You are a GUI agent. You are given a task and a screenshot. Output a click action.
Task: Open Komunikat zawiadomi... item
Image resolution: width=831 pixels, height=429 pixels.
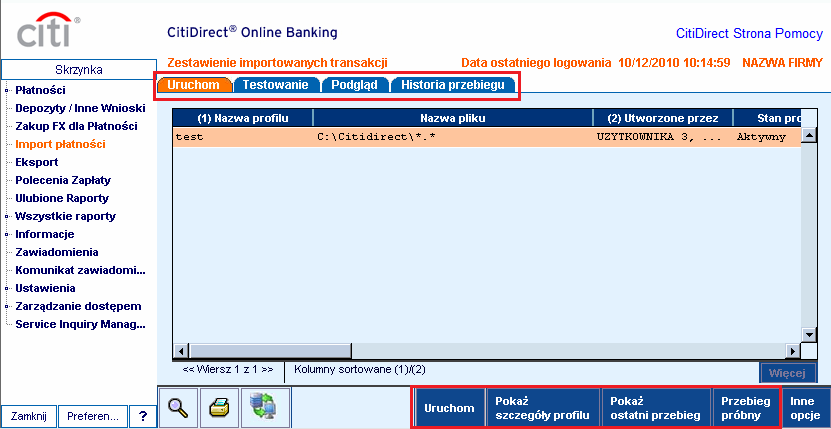pyautogui.click(x=80, y=270)
